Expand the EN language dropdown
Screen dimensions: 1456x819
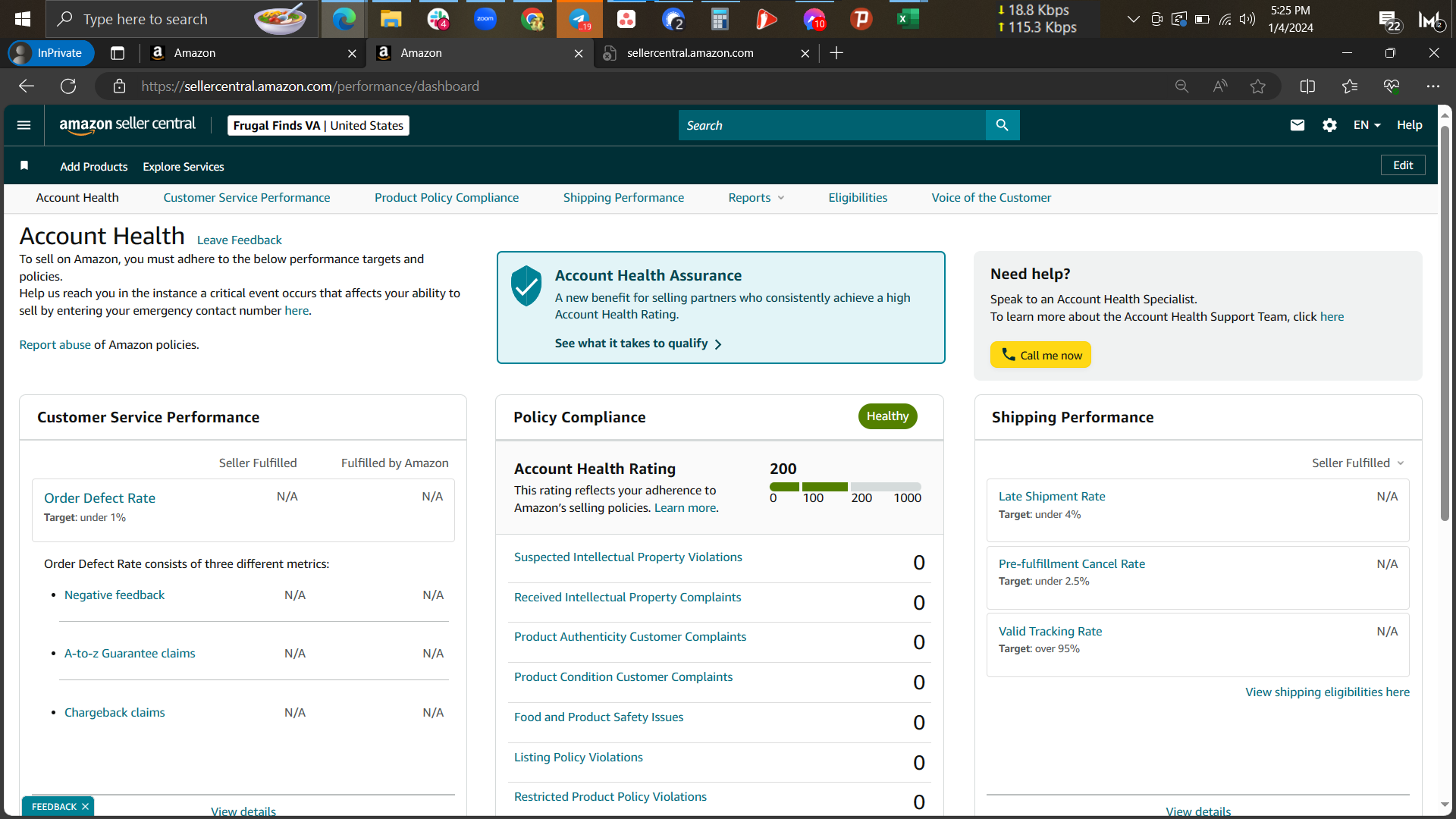pos(1367,125)
